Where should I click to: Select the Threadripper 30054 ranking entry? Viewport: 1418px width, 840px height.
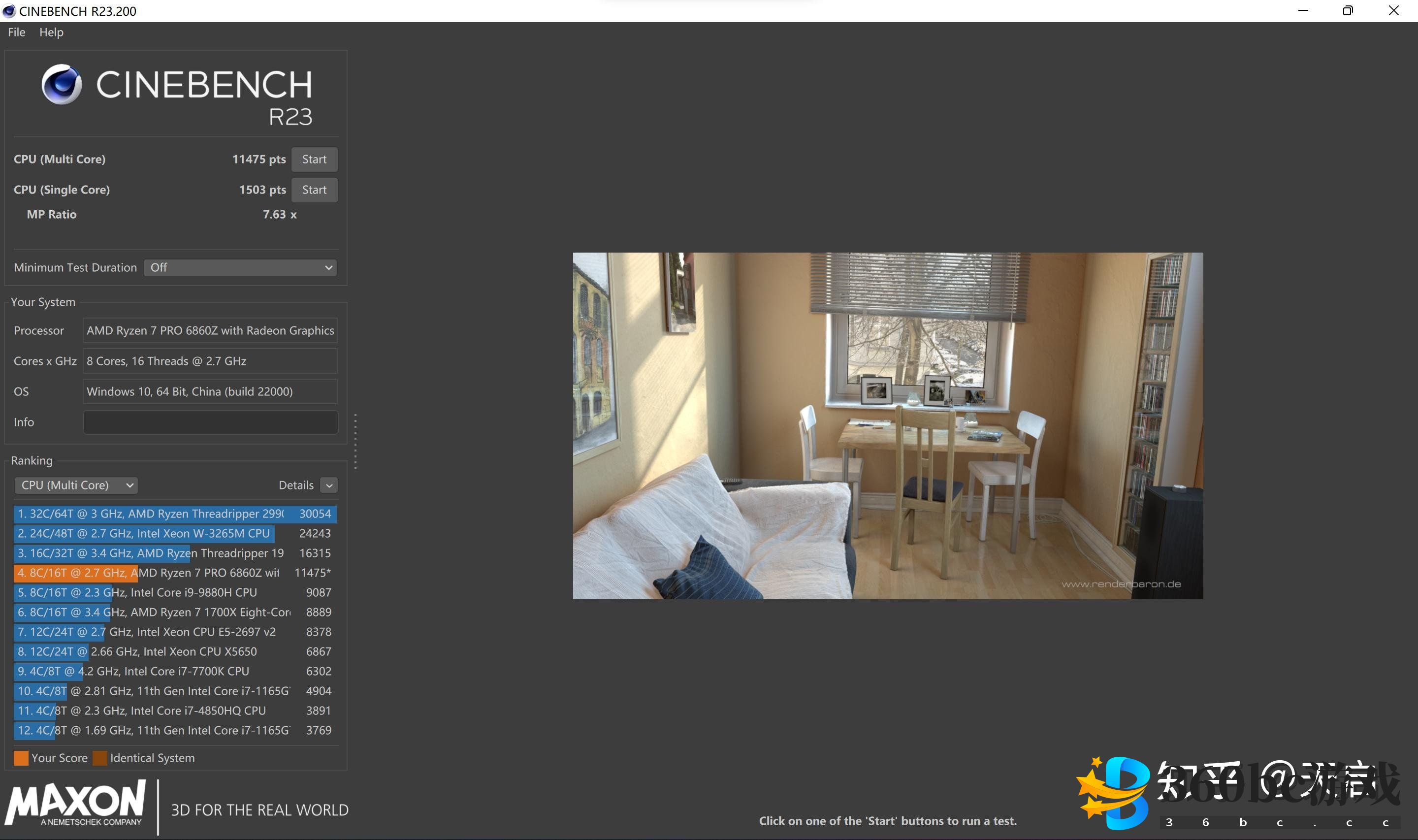click(174, 514)
